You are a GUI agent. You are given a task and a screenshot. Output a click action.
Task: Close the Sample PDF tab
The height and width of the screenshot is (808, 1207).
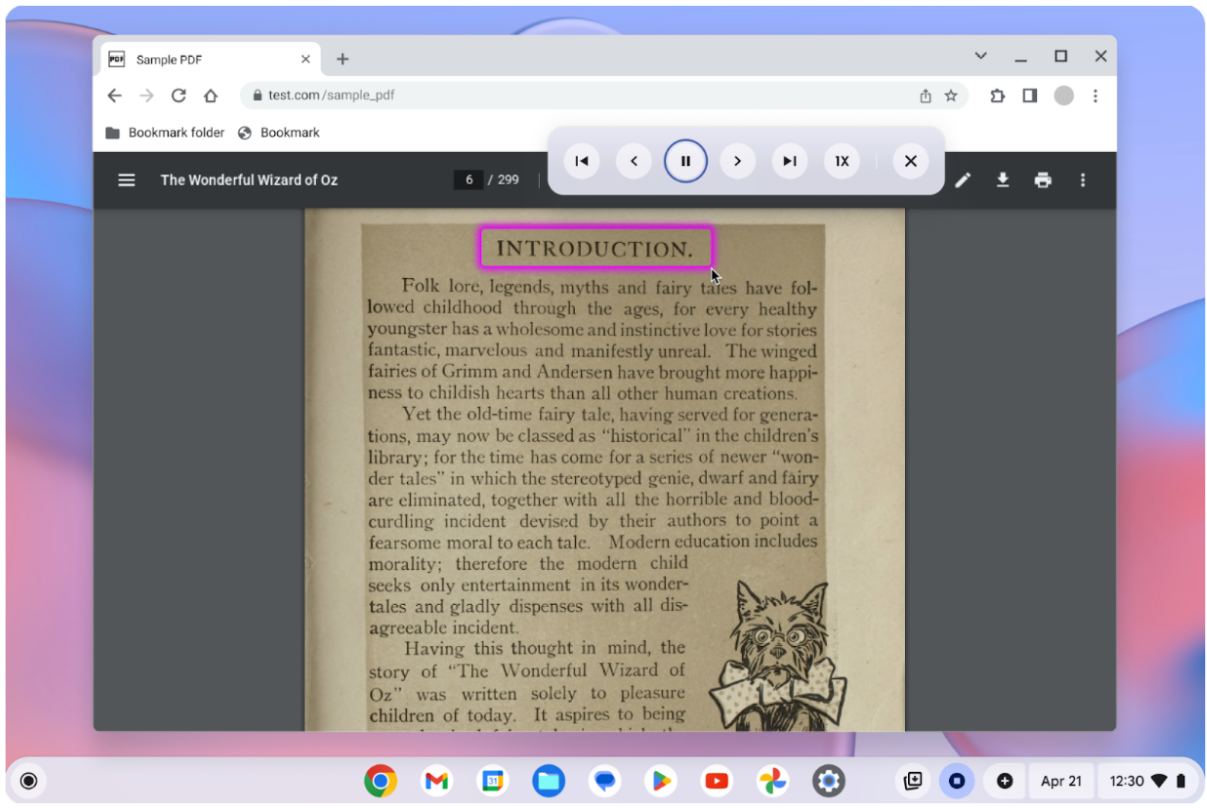305,59
